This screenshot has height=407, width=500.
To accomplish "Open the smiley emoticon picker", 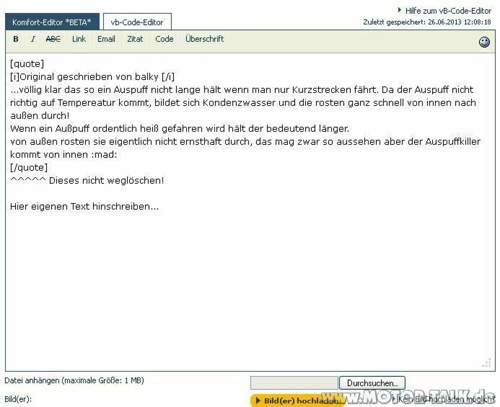I will 484,42.
